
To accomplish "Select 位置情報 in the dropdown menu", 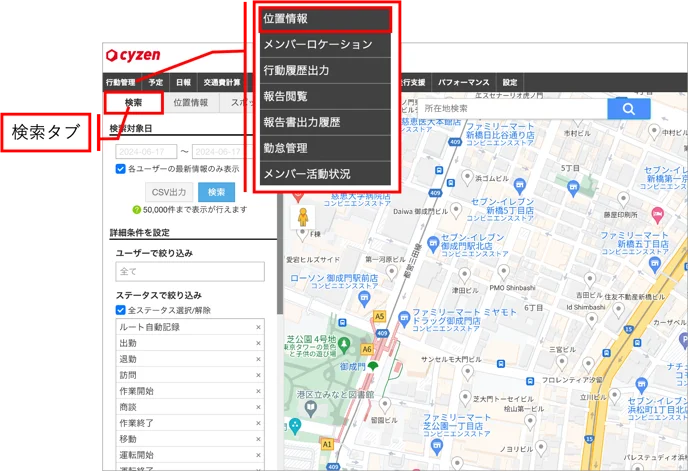I will [x=325, y=19].
